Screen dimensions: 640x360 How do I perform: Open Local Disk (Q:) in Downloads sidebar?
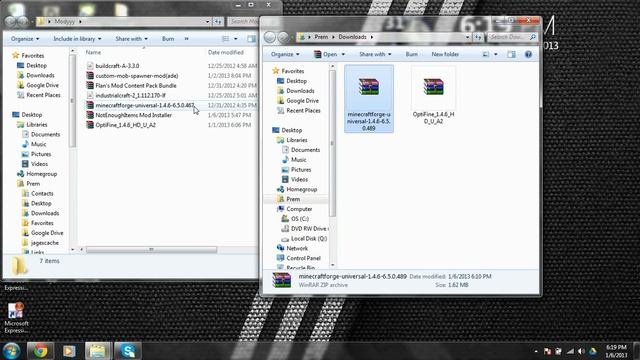coord(309,238)
